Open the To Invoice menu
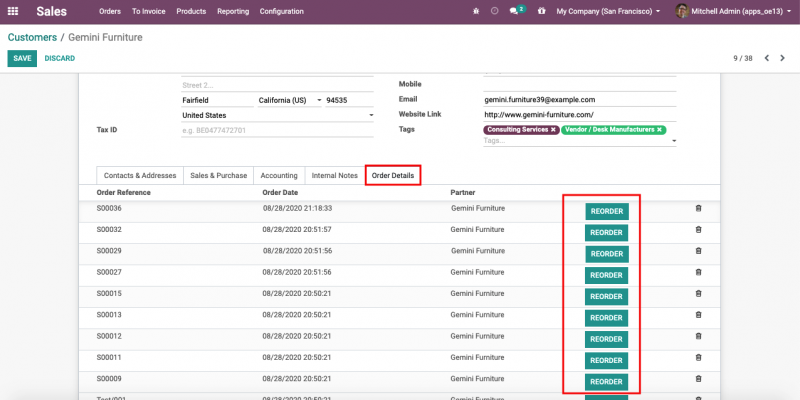800x400 pixels. [148, 11]
